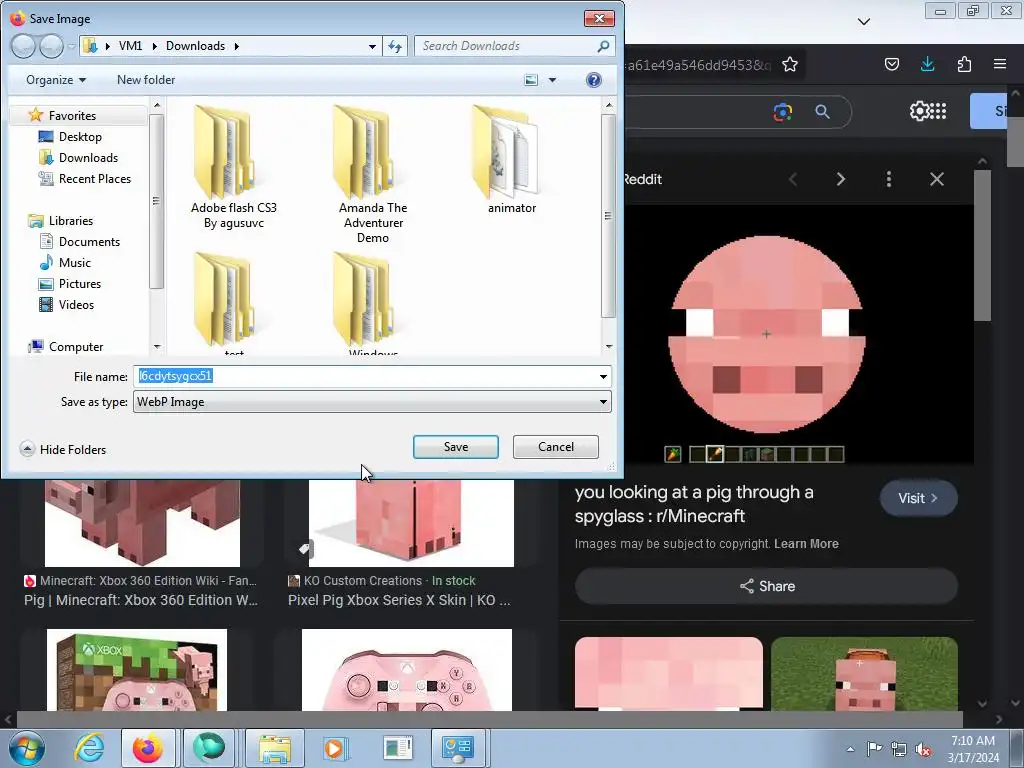Show the next image with right arrow
The height and width of the screenshot is (768, 1024).
tap(840, 179)
